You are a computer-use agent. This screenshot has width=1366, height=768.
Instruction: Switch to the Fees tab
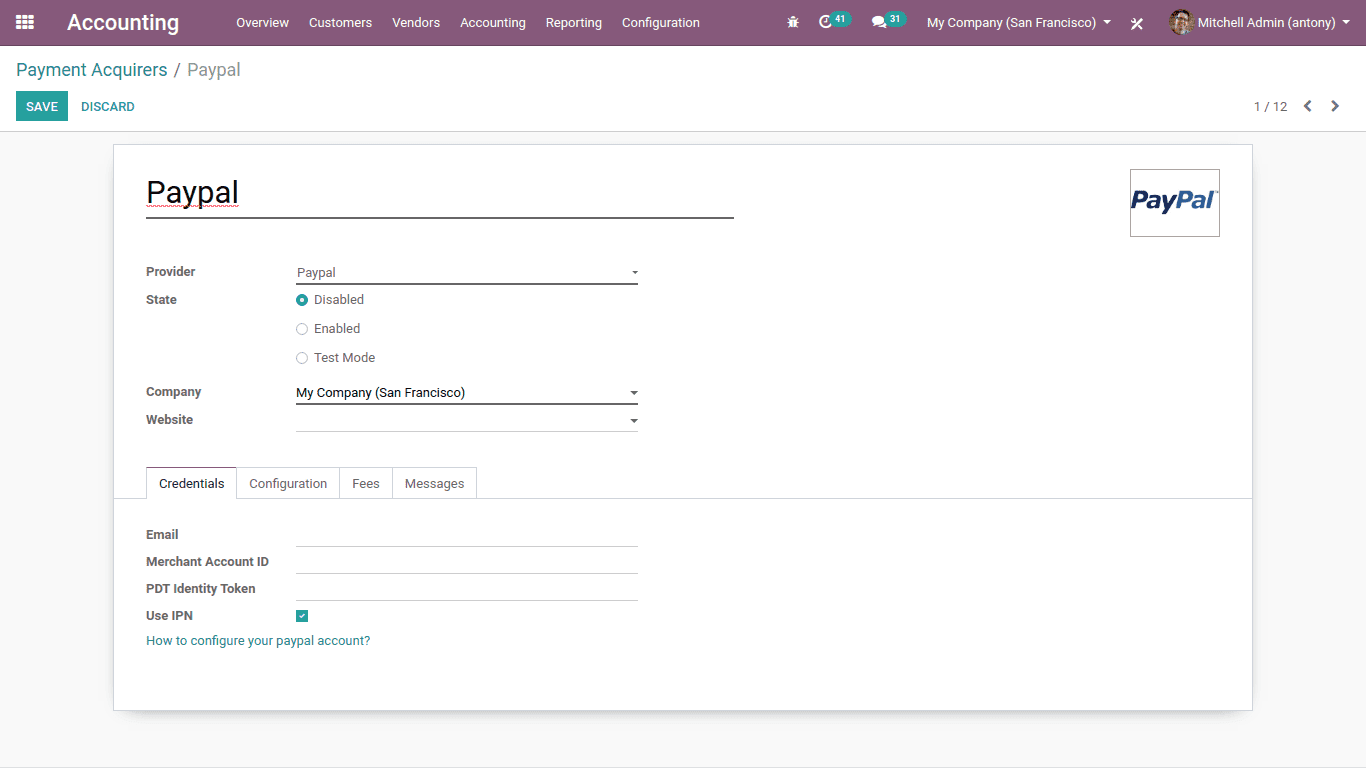[x=366, y=483]
